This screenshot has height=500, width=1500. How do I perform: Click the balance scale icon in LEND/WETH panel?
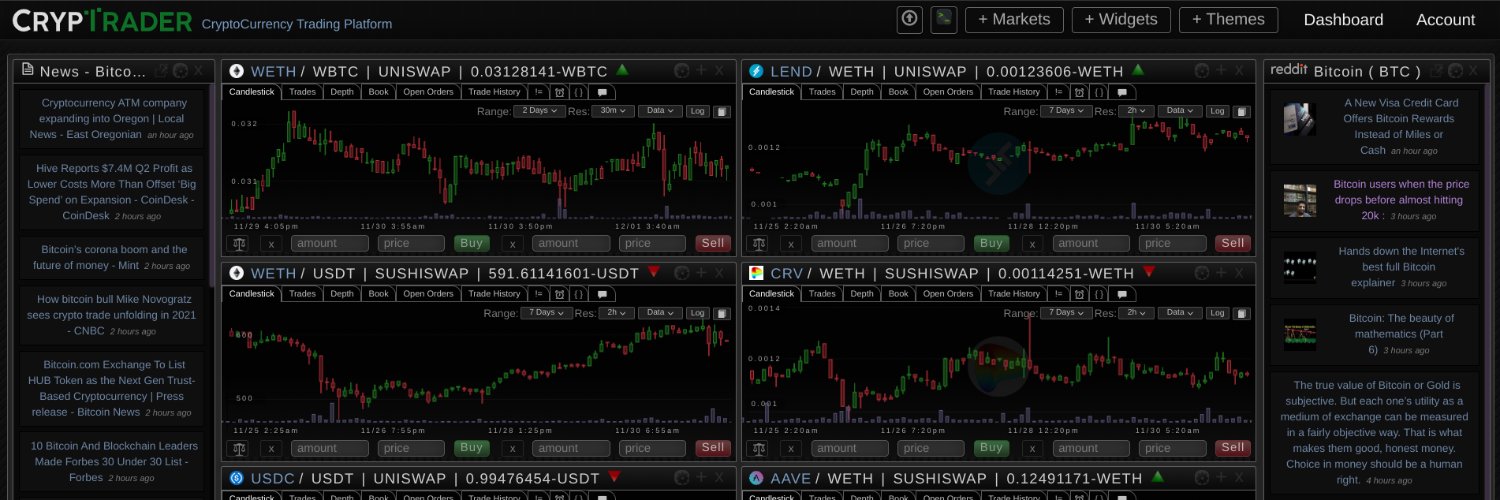click(758, 243)
